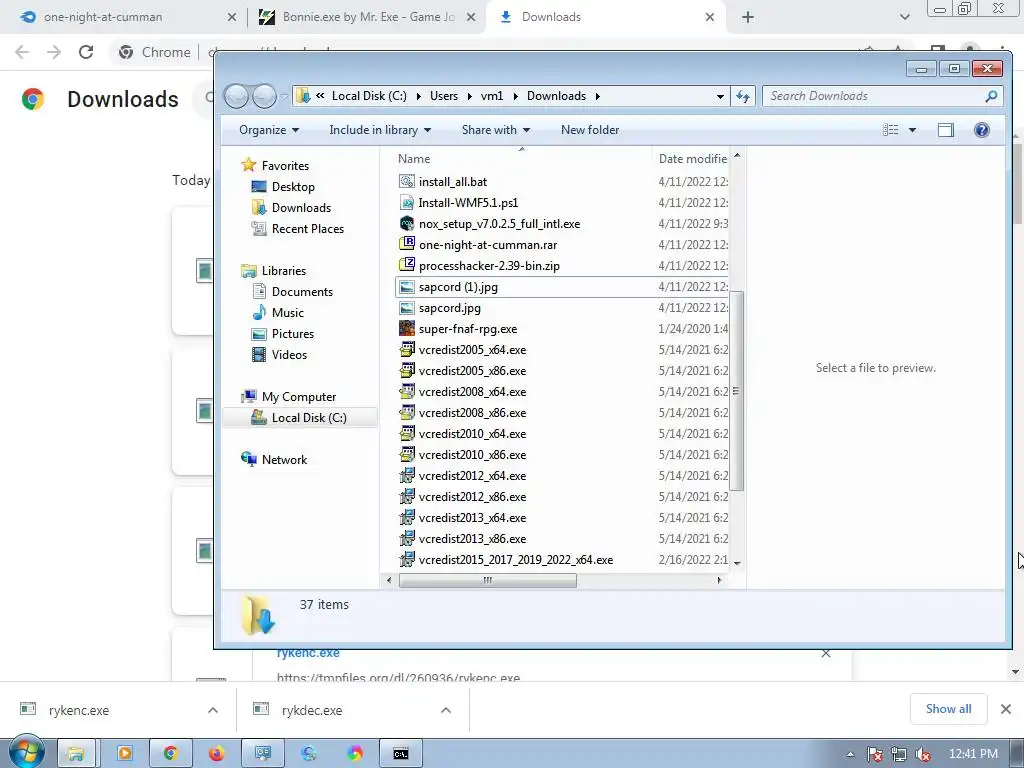Select the Install-WMF5.1.ps1 file icon
Image resolution: width=1024 pixels, height=768 pixels.
407,202
